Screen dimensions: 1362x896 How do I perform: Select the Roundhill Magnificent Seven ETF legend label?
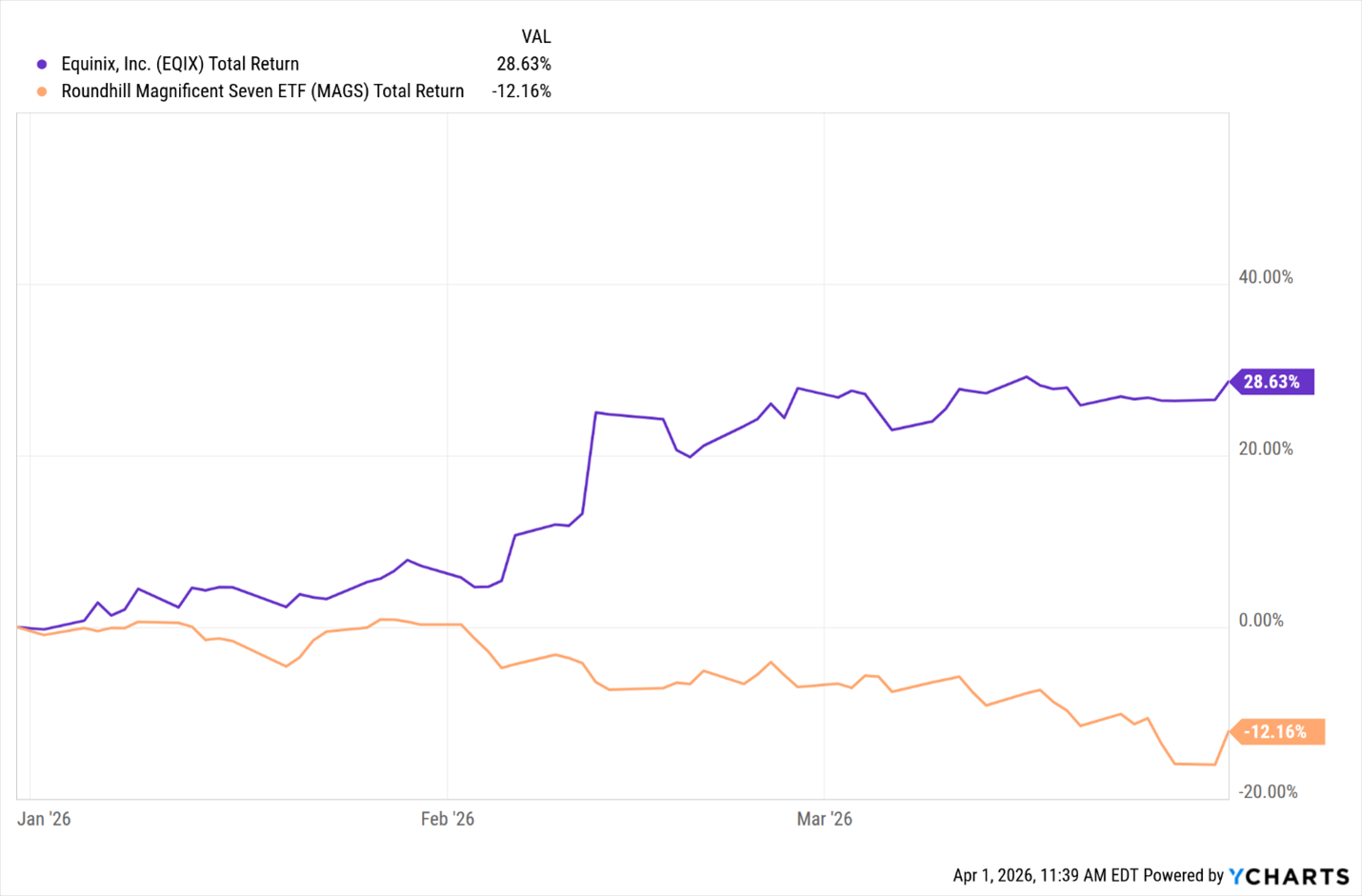pyautogui.click(x=262, y=91)
